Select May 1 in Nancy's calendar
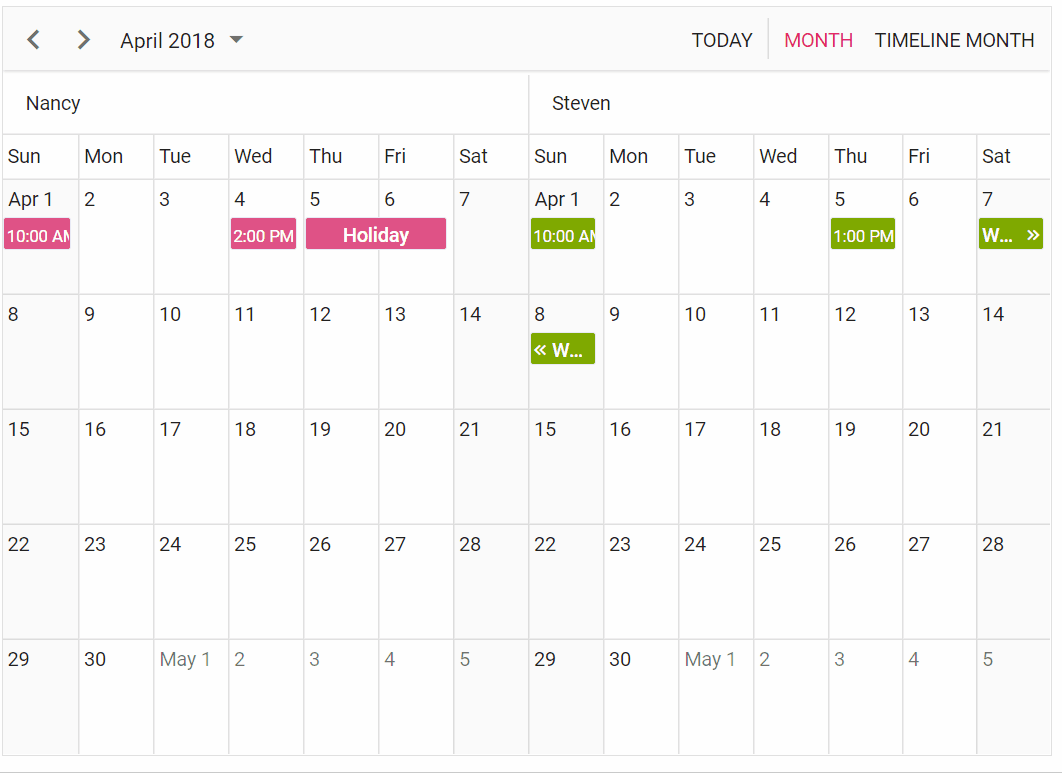 tap(190, 700)
